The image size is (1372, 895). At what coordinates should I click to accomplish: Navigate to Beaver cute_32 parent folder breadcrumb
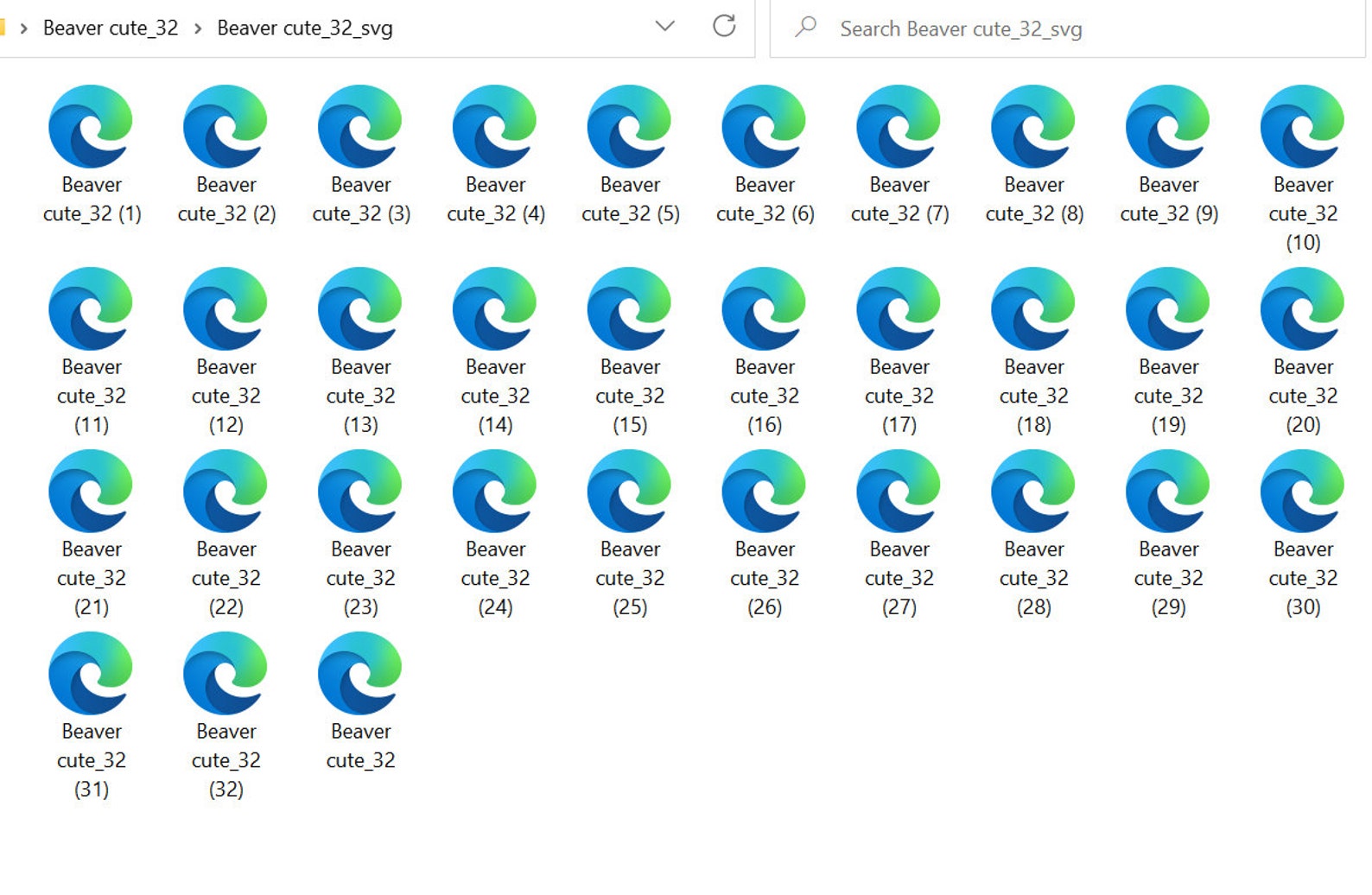click(x=111, y=29)
